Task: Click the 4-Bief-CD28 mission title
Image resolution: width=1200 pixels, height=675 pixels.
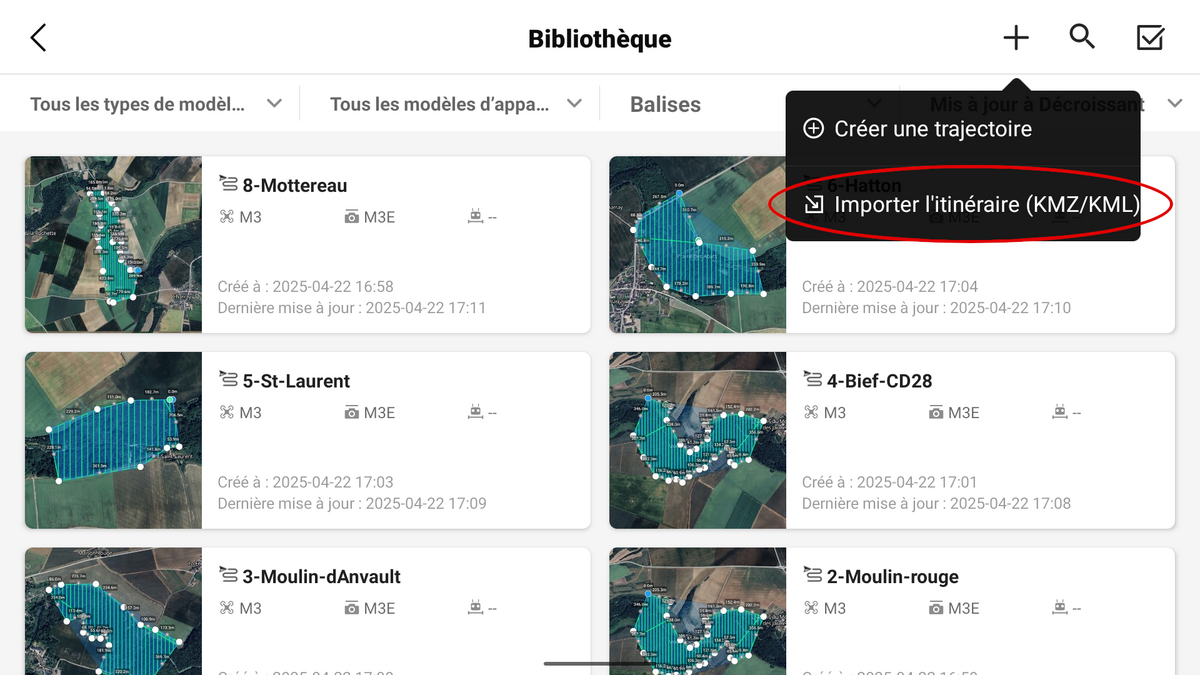Action: pyautogui.click(x=879, y=381)
